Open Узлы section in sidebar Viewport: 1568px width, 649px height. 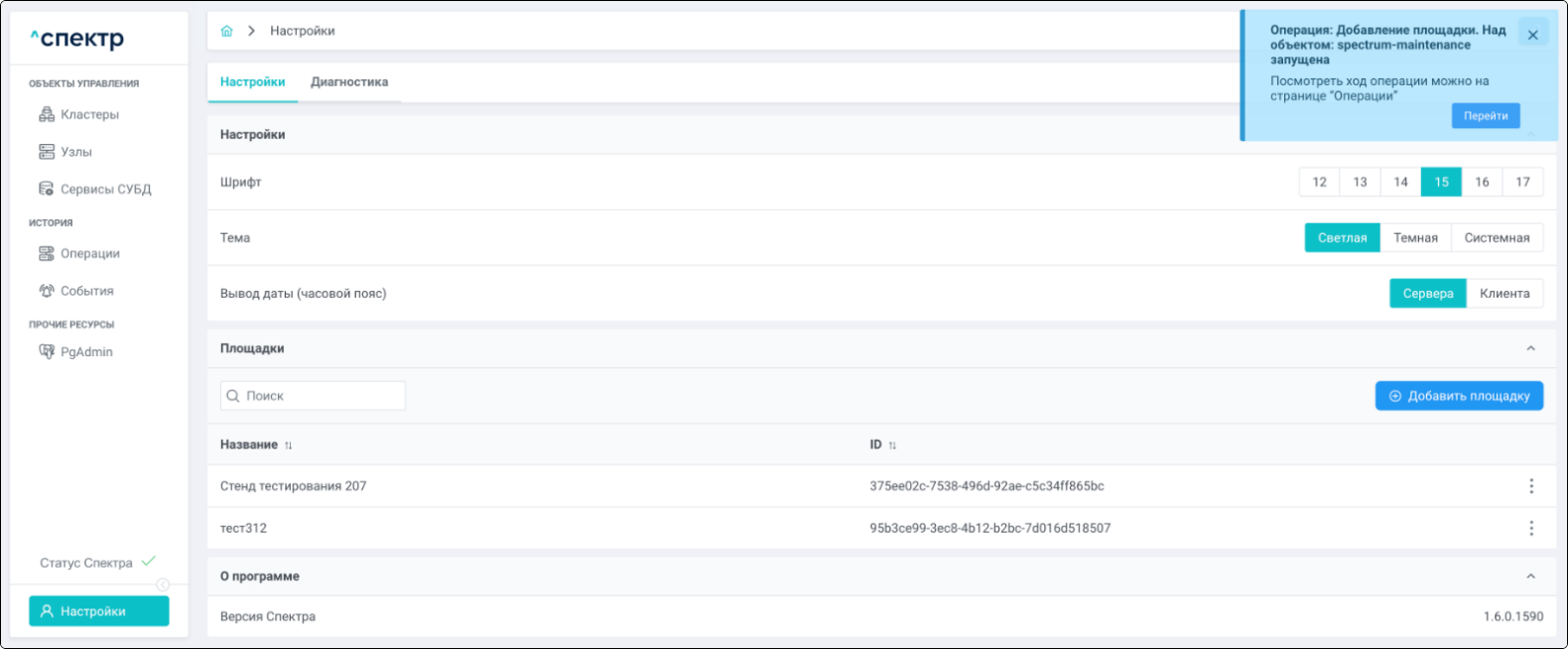click(75, 152)
